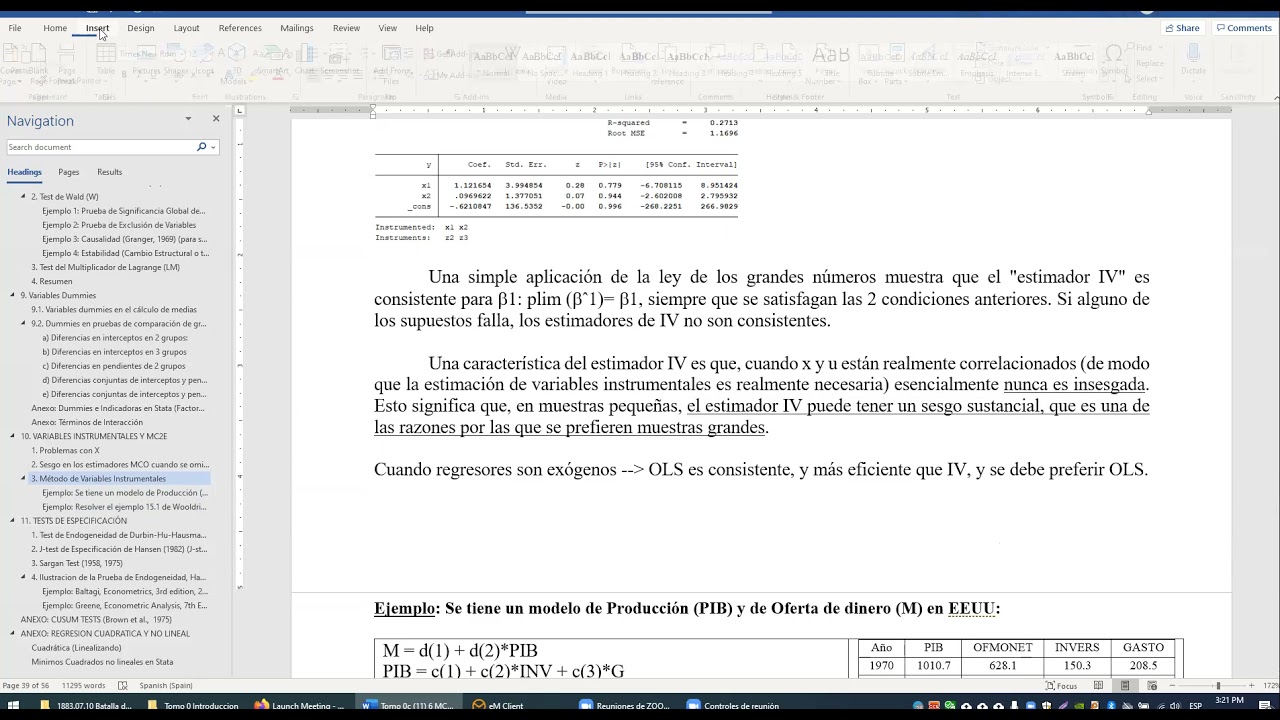Image resolution: width=1280 pixels, height=720 pixels.
Task: Go to 'Anexo: Términos de Interacción' heading
Action: point(87,422)
